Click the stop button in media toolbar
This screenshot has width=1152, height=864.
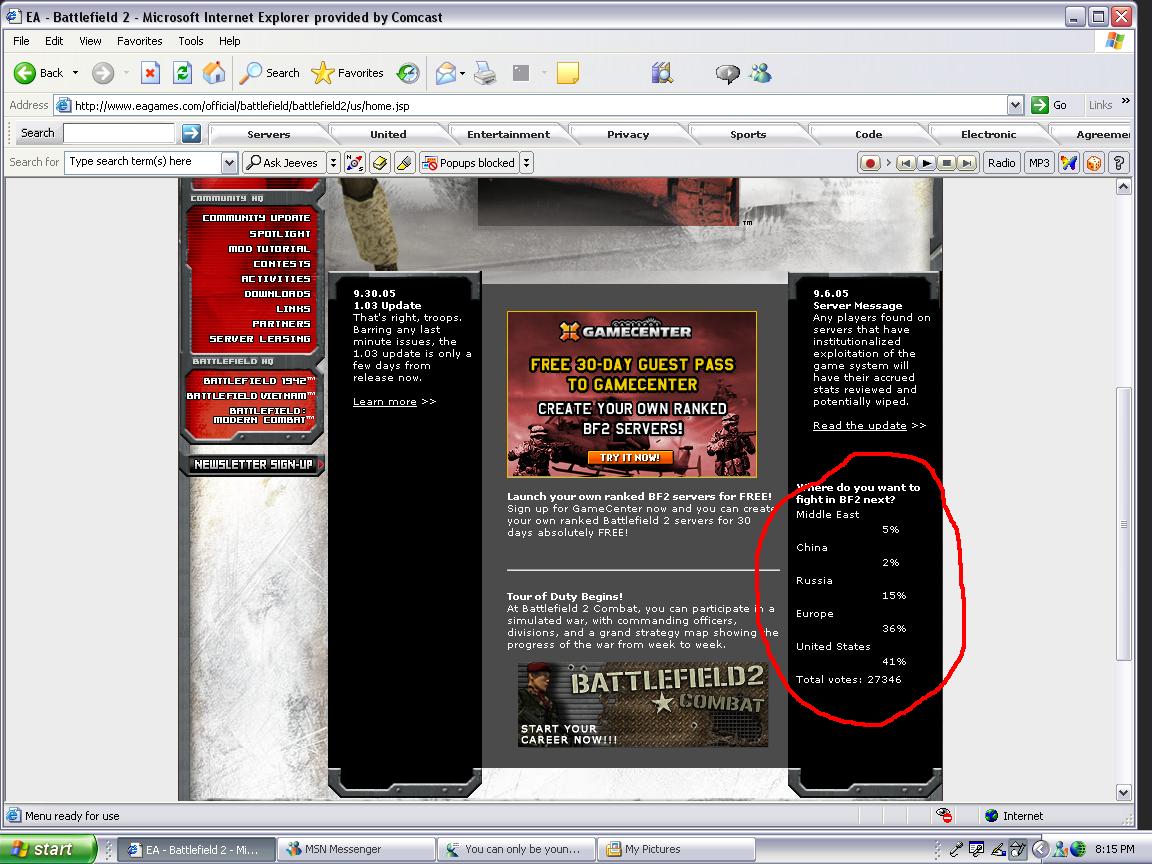[x=947, y=163]
